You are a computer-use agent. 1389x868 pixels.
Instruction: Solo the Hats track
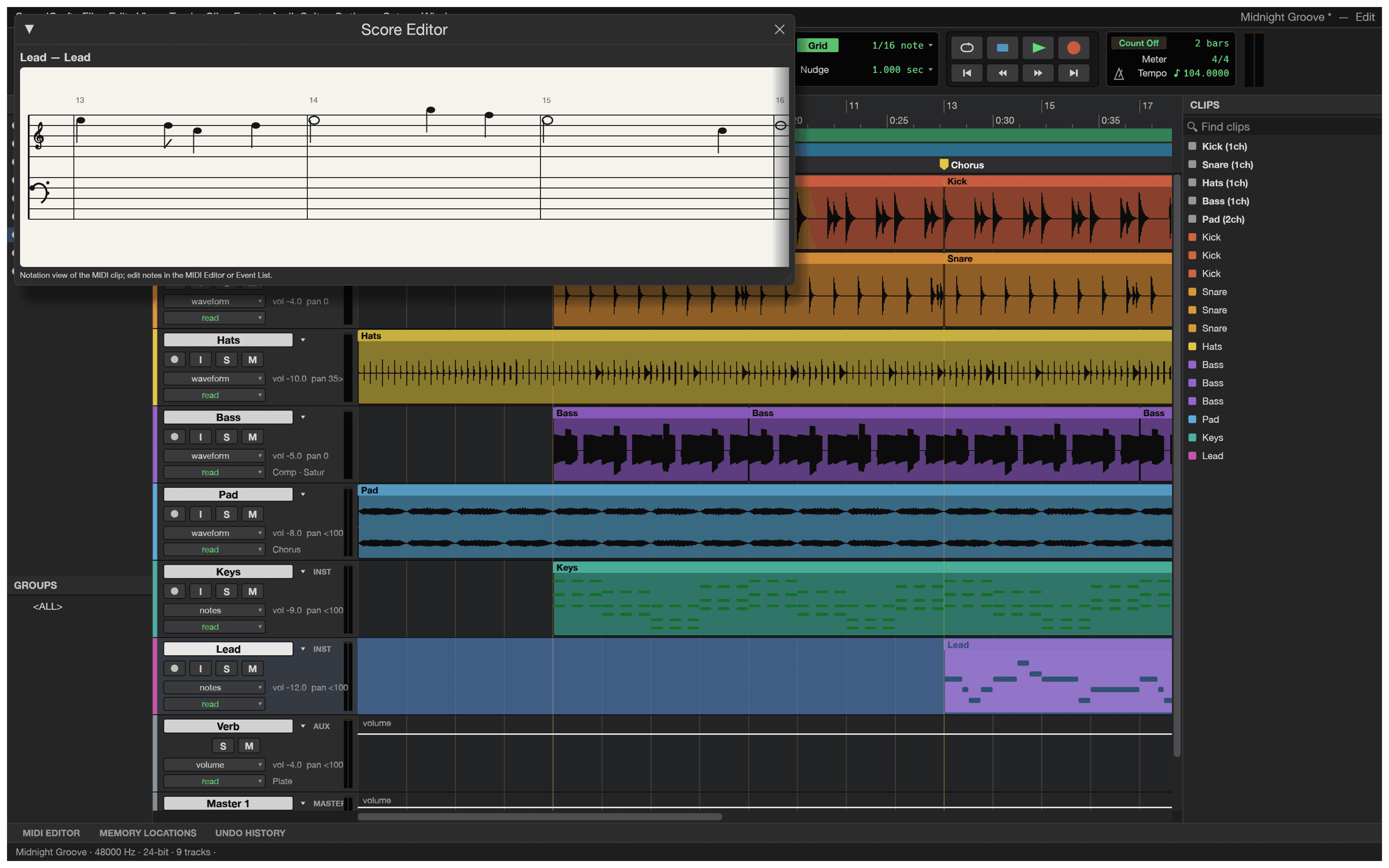pos(226,360)
